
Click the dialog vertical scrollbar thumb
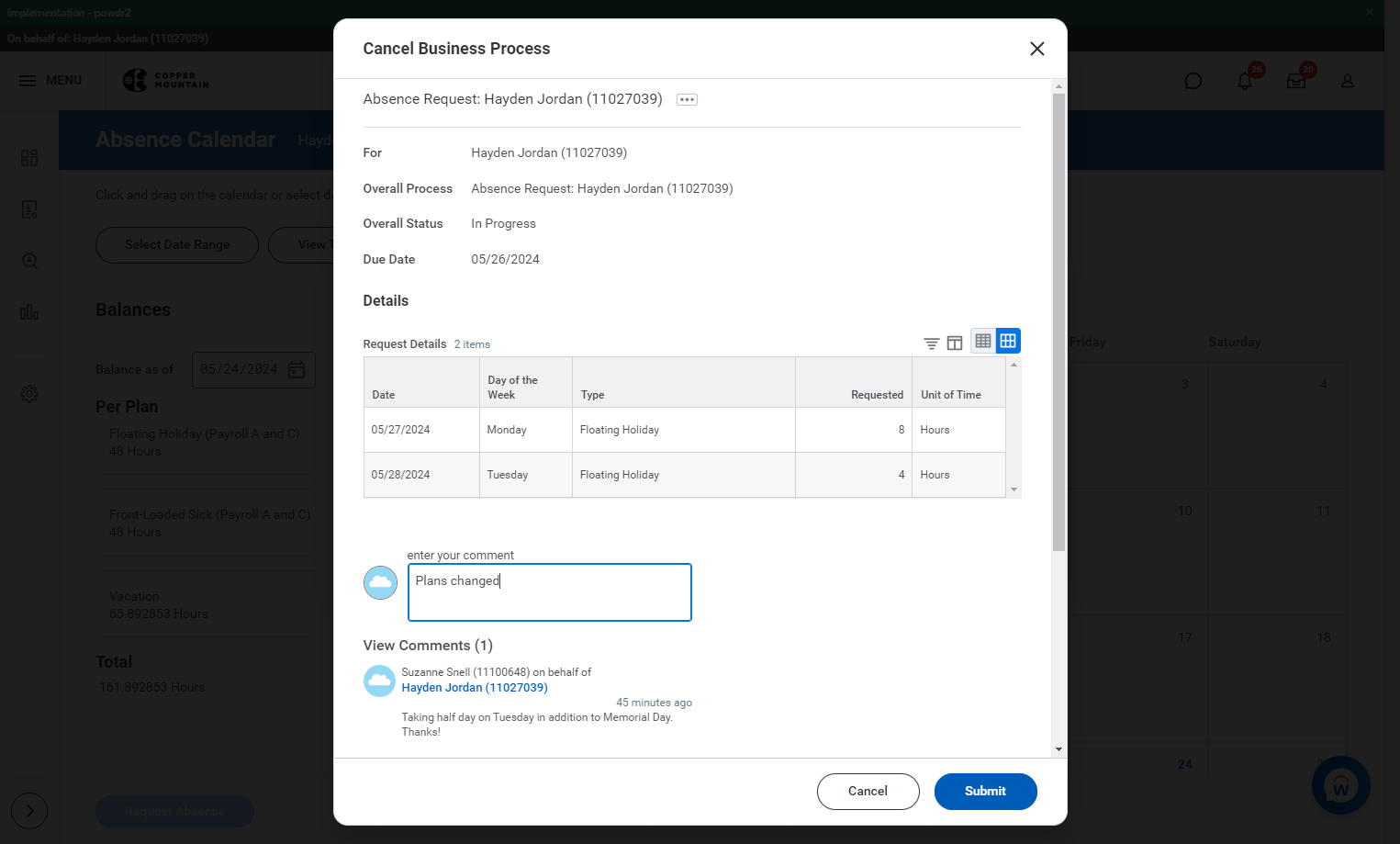click(1058, 321)
